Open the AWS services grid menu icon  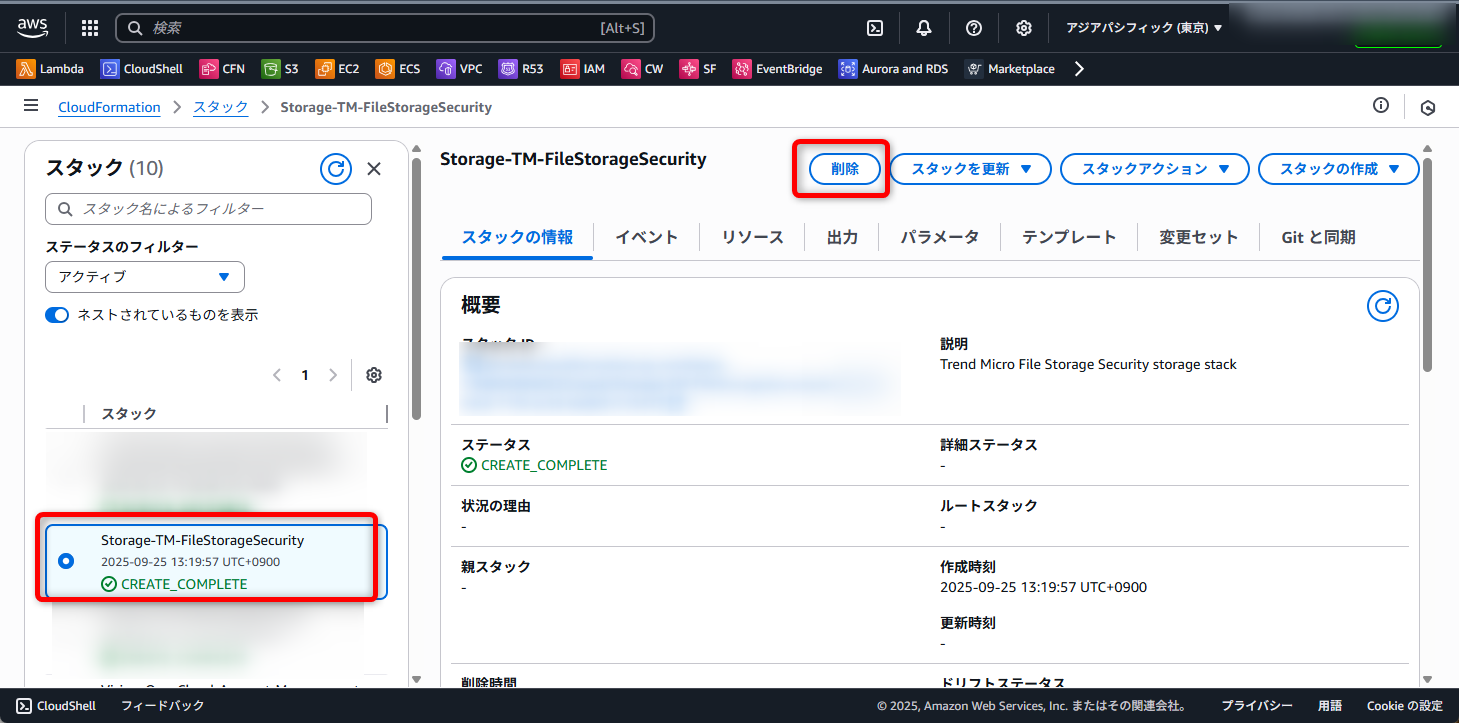(89, 28)
